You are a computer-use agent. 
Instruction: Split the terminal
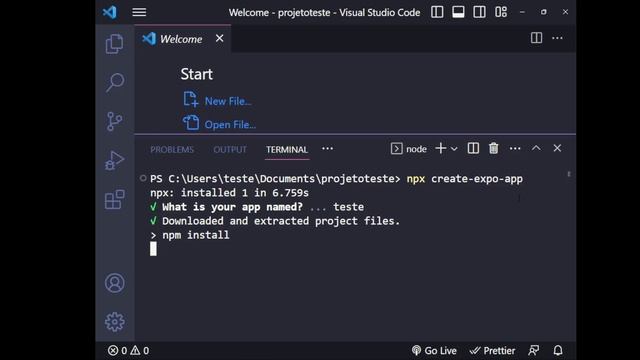click(473, 149)
